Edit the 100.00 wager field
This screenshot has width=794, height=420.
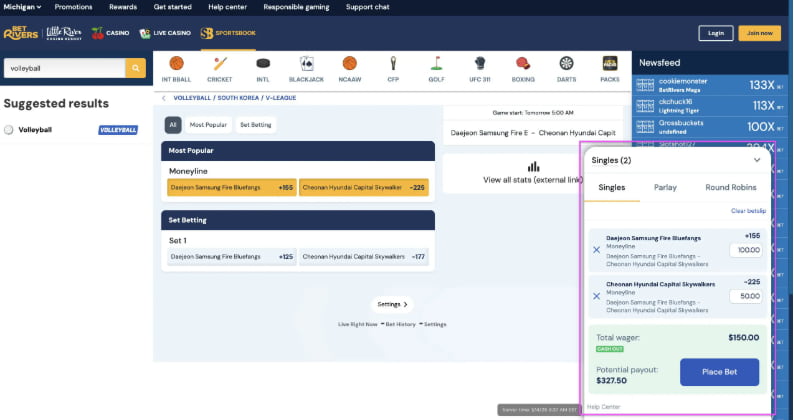click(x=746, y=250)
